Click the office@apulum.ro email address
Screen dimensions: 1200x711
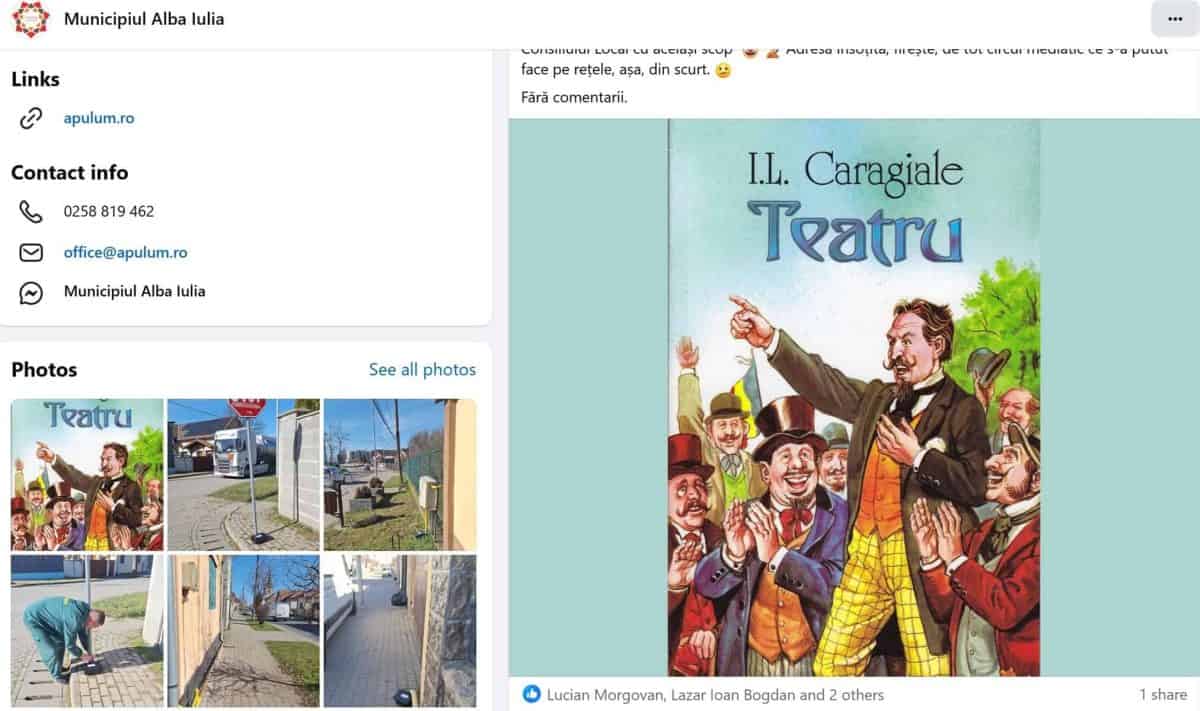(125, 252)
